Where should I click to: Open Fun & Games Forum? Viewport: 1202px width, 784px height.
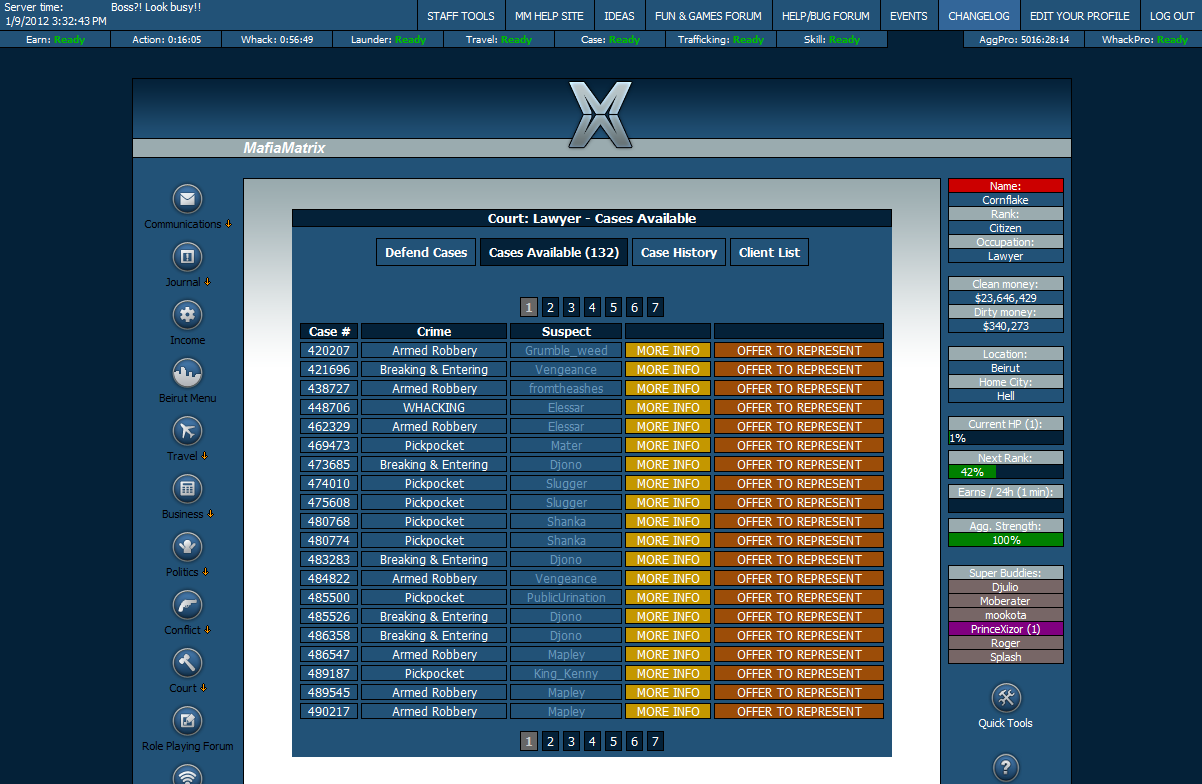[708, 15]
